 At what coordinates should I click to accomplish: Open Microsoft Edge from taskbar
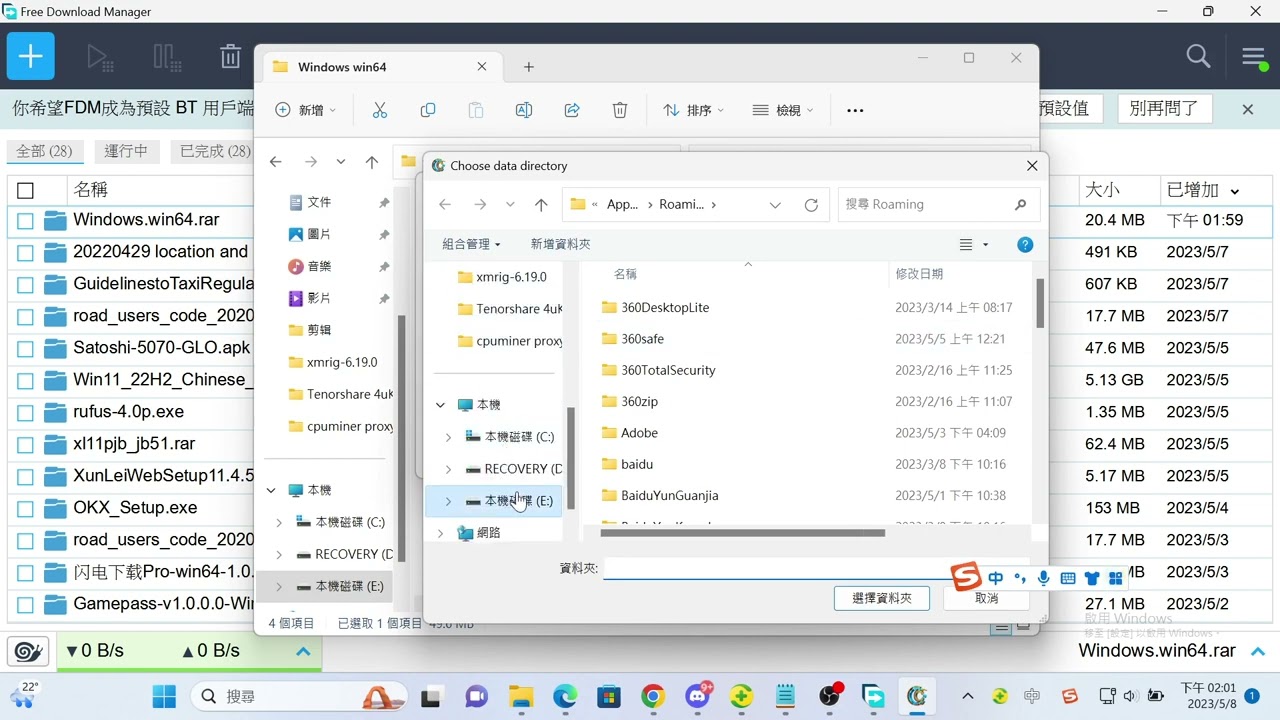pyautogui.click(x=565, y=696)
